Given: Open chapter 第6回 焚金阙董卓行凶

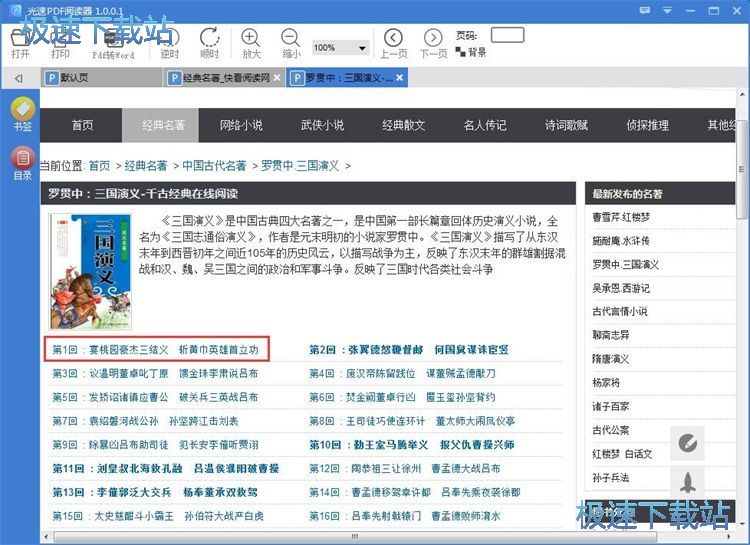Looking at the screenshot, I should (402, 397).
